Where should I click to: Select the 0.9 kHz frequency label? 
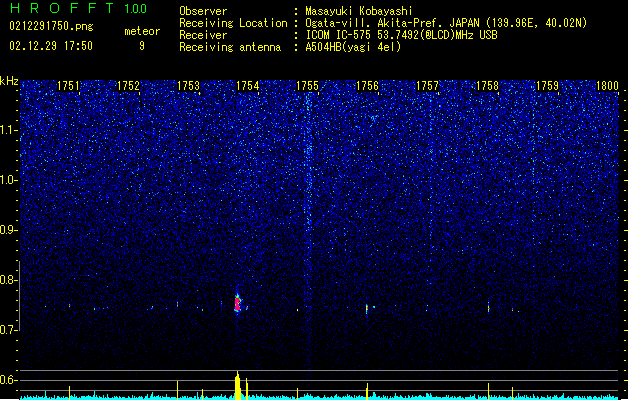tap(8, 230)
